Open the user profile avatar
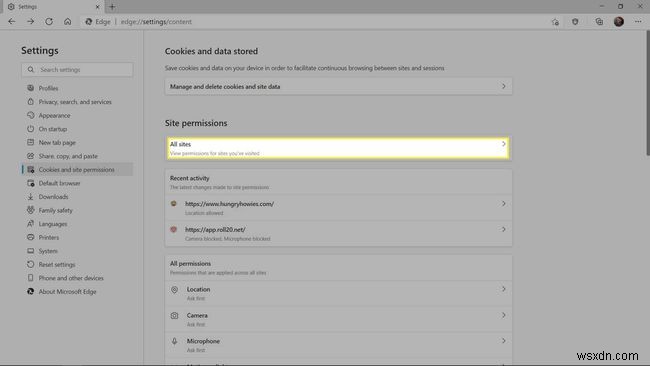 (619, 22)
